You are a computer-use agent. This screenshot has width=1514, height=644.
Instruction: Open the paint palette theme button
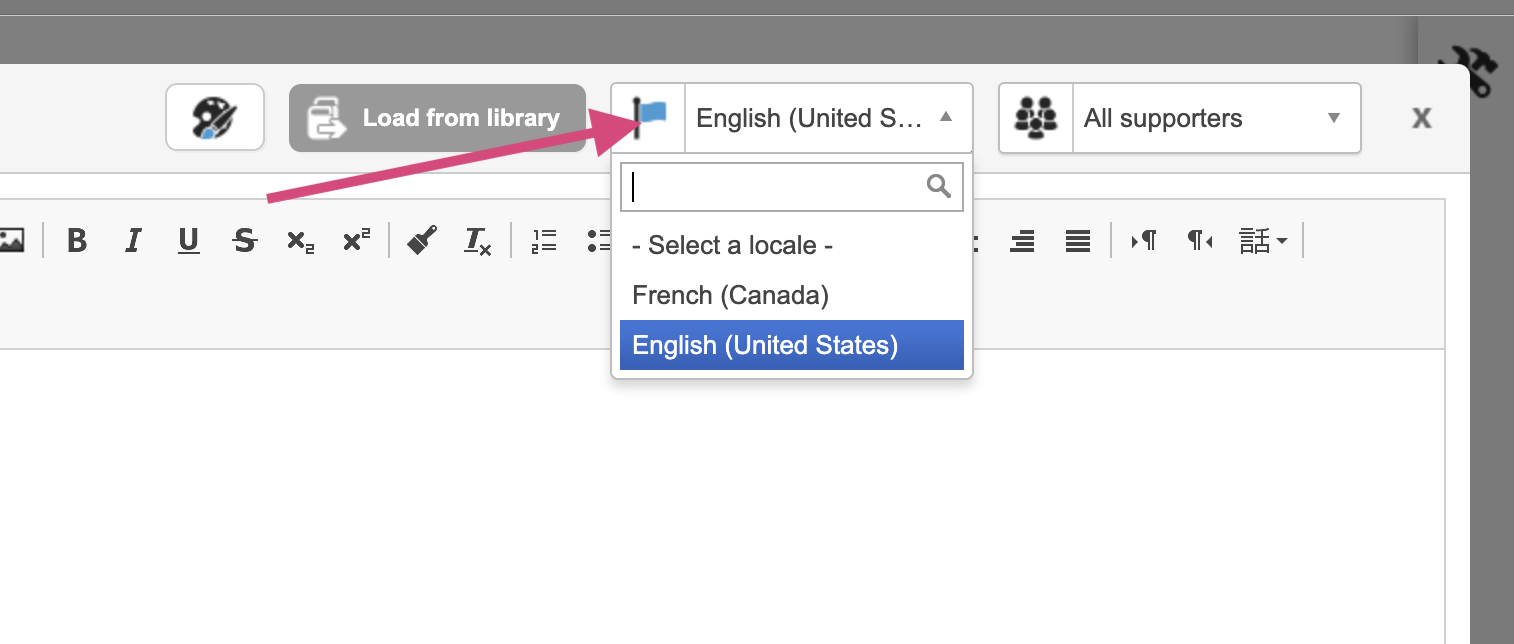pyautogui.click(x=215, y=118)
